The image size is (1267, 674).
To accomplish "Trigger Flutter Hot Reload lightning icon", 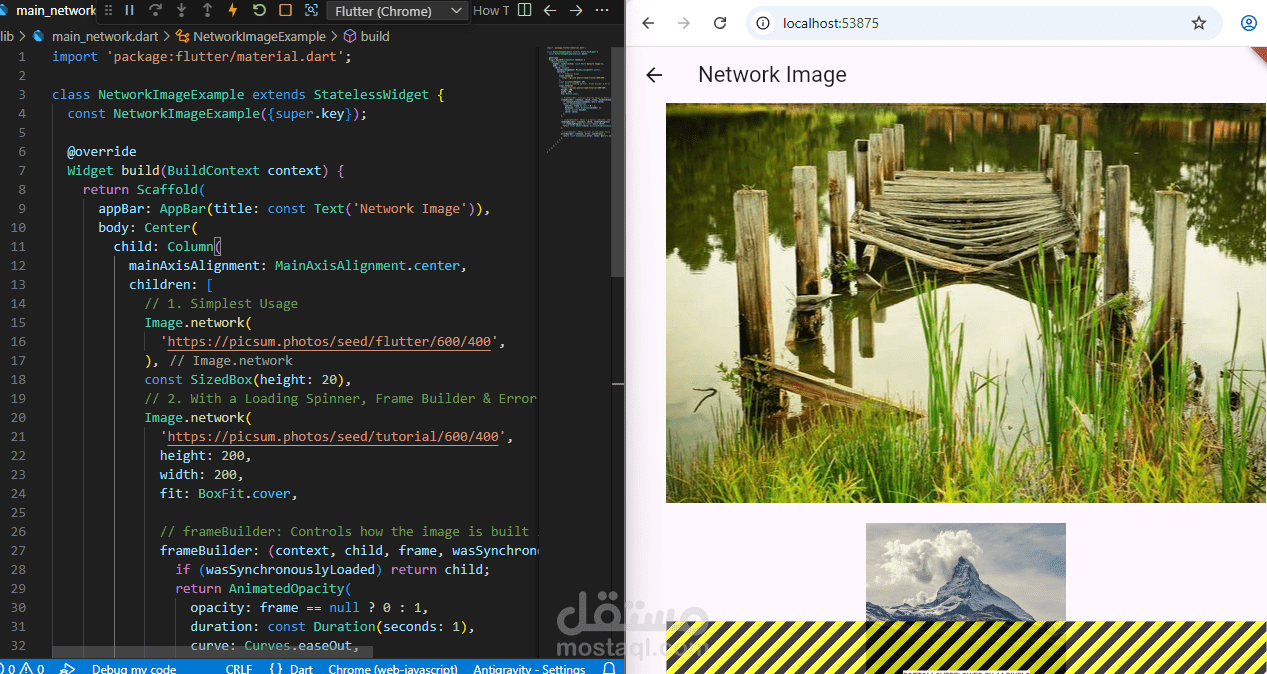I will (x=233, y=11).
